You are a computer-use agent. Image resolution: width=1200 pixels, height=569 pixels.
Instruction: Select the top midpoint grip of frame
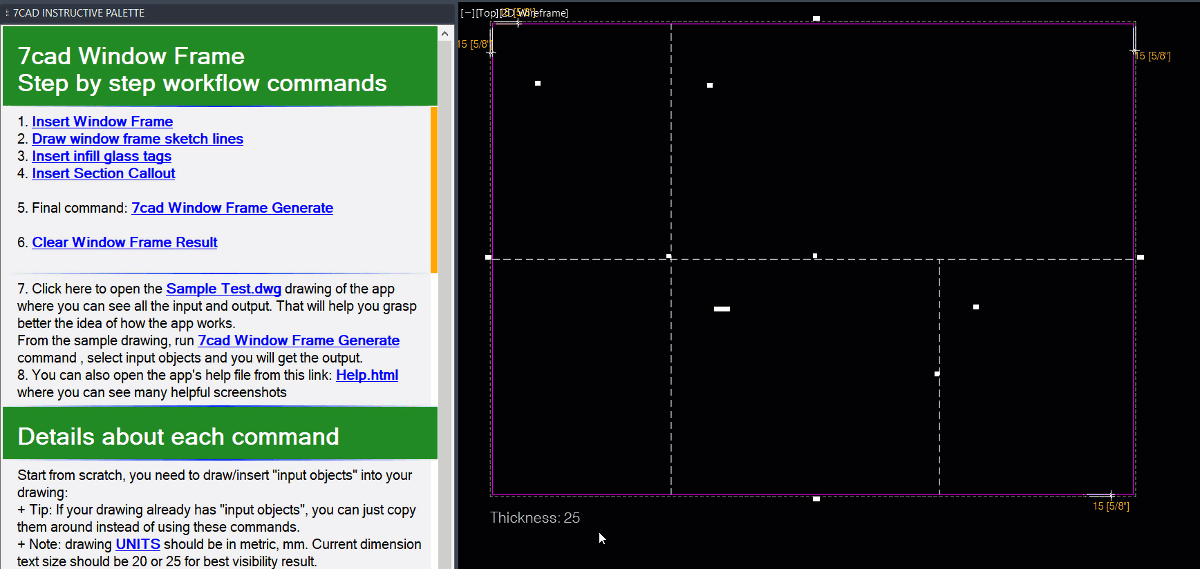click(816, 19)
